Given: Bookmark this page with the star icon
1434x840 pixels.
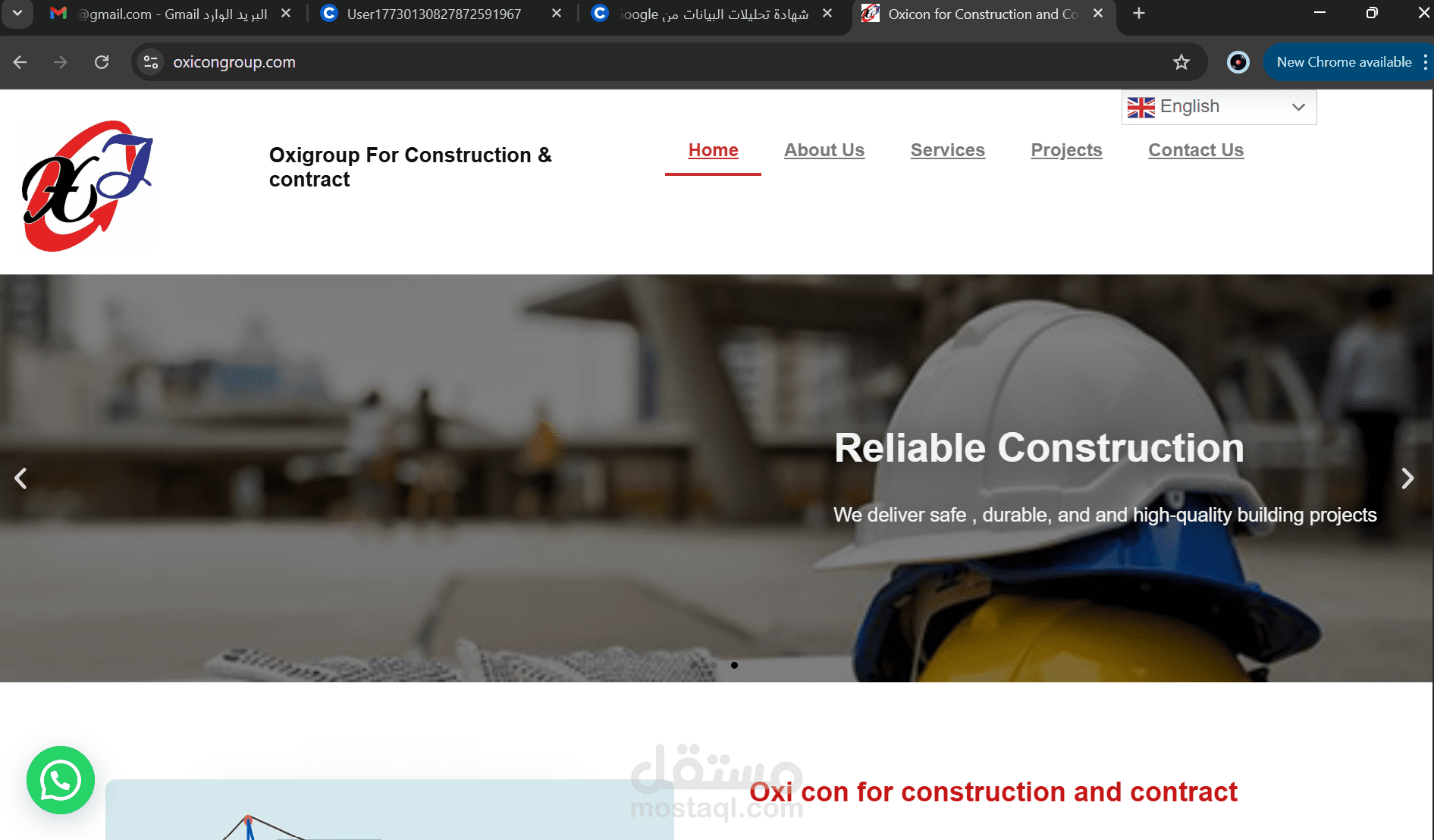Looking at the screenshot, I should point(1181,62).
